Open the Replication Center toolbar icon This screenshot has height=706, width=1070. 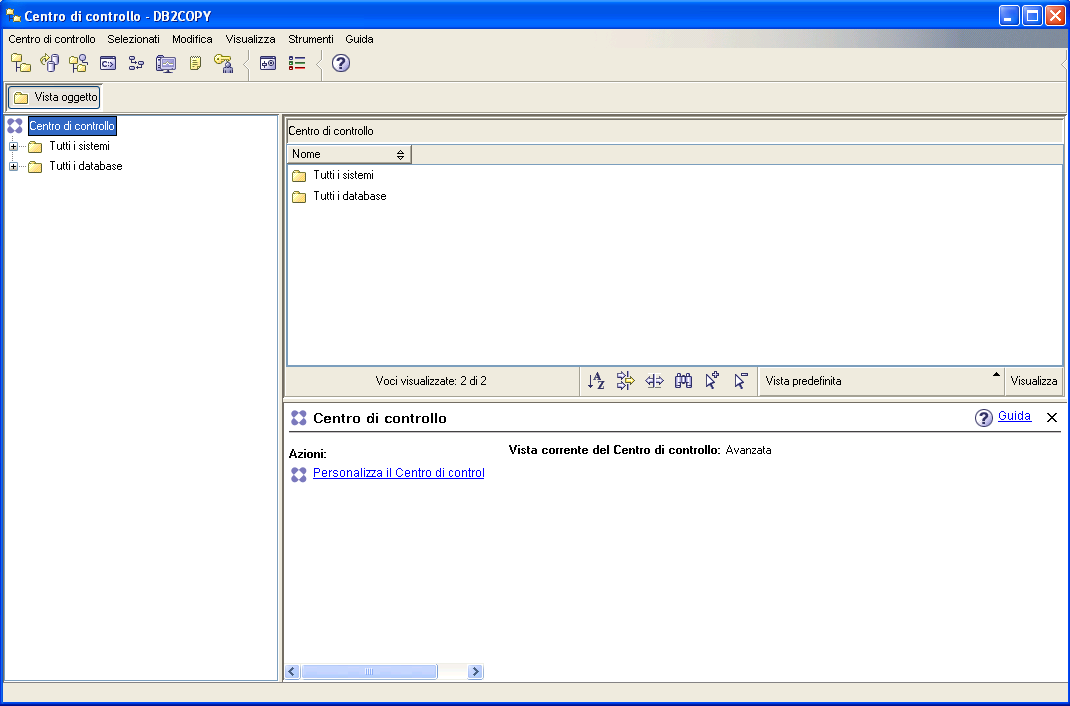tap(49, 63)
